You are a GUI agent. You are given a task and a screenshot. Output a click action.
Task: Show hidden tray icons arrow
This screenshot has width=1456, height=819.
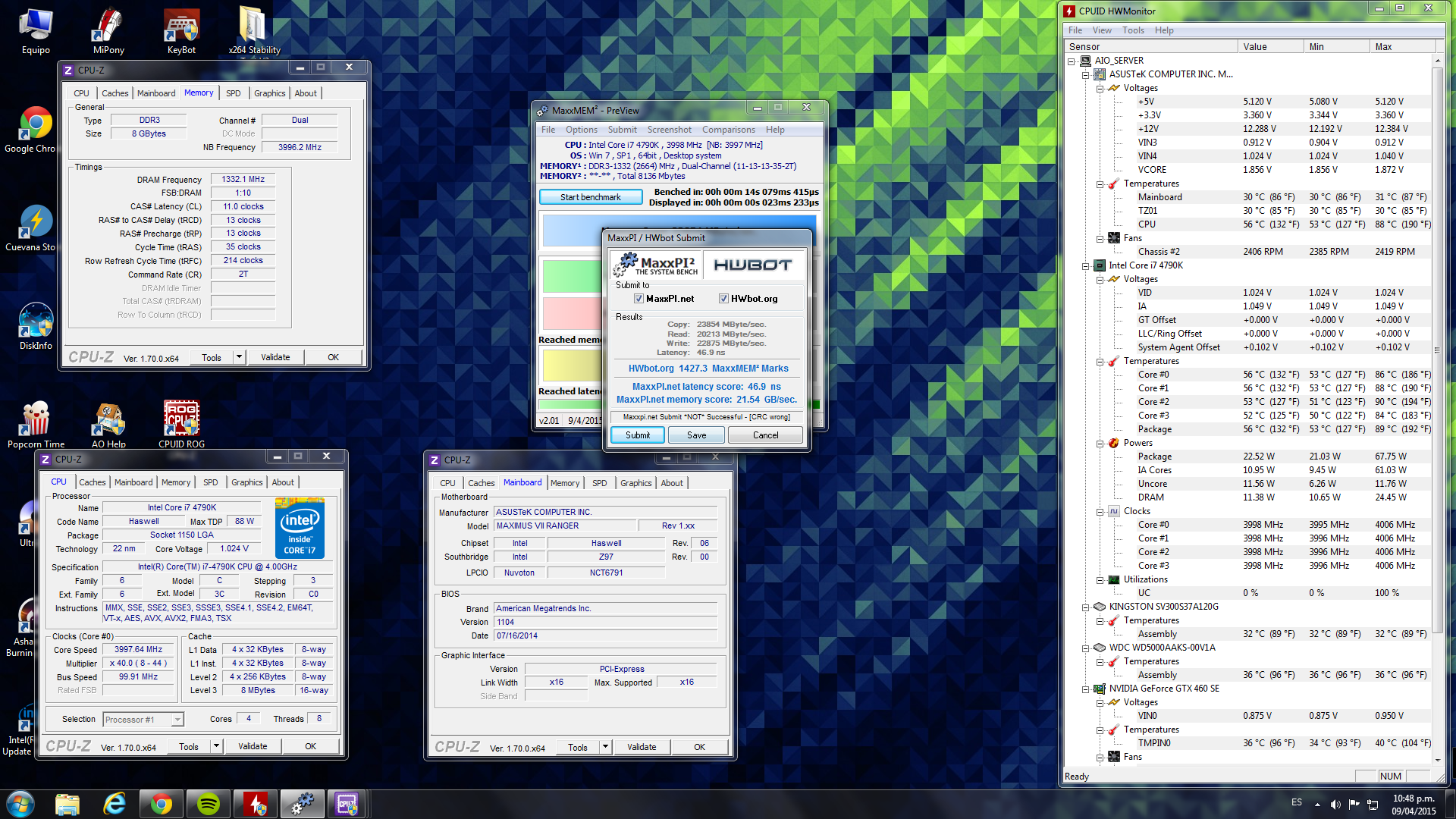click(x=1317, y=804)
